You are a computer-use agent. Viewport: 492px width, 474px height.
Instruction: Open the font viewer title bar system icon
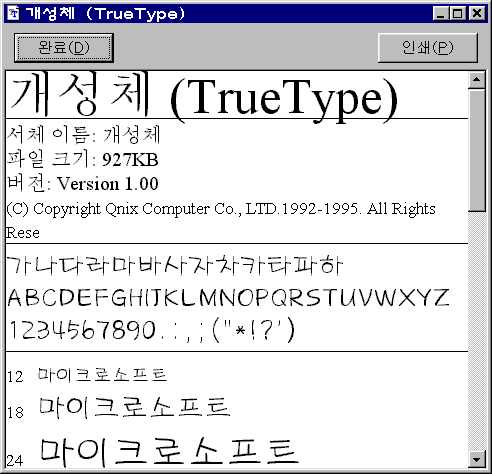point(14,14)
